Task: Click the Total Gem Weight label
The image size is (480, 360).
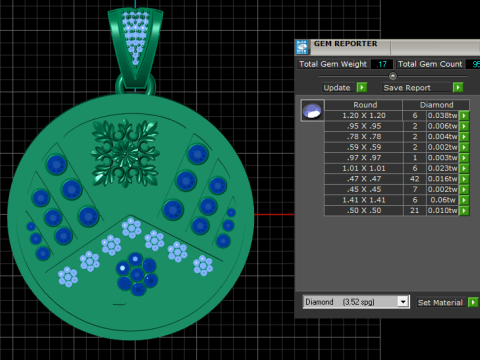Action: click(333, 64)
